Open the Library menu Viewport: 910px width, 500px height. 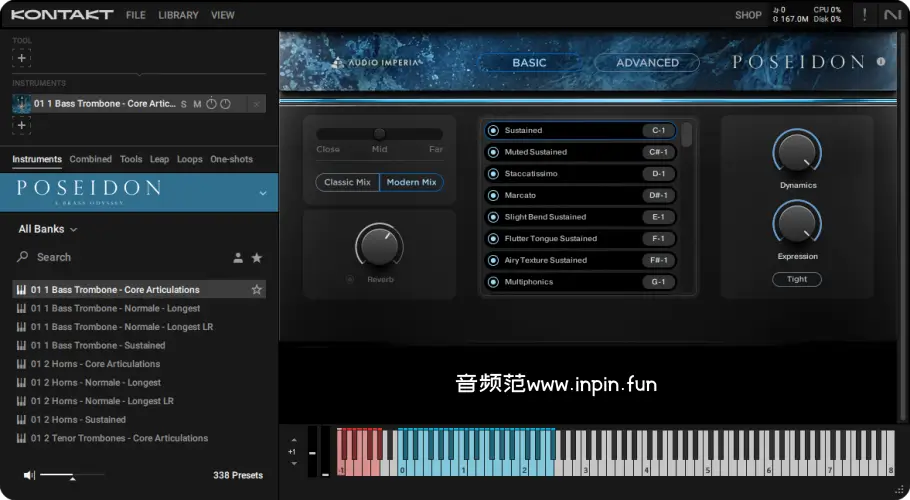pyautogui.click(x=178, y=15)
